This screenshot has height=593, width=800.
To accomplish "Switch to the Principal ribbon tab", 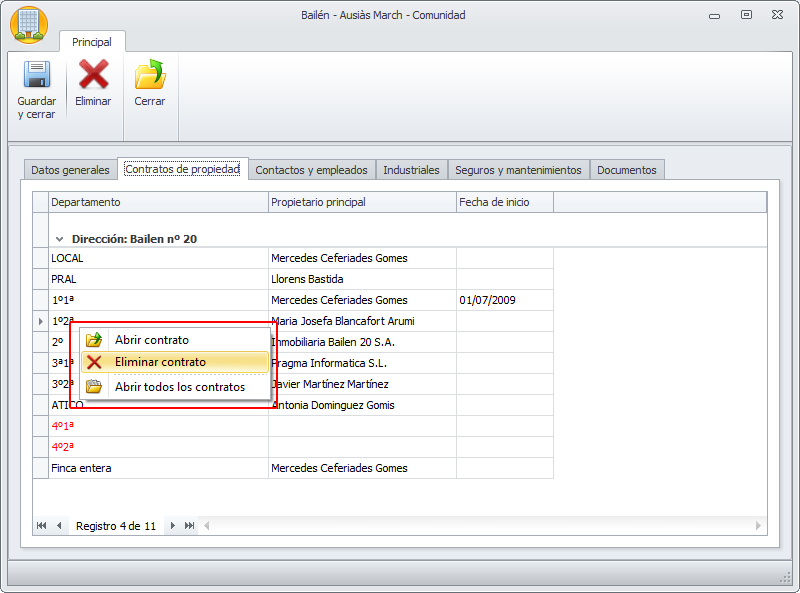I will pos(92,42).
